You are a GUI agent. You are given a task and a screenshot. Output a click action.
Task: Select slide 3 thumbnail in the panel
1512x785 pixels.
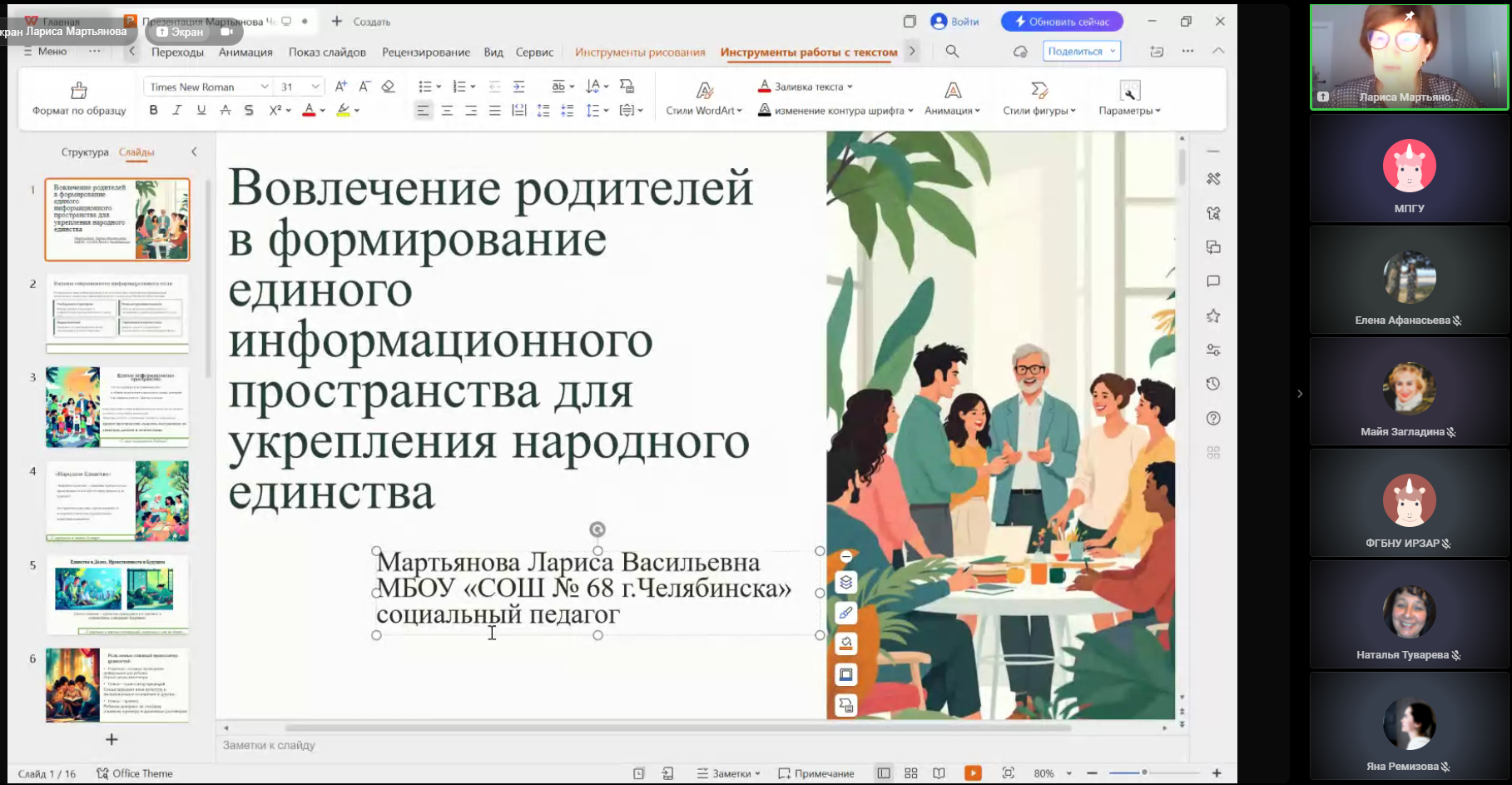coord(116,407)
